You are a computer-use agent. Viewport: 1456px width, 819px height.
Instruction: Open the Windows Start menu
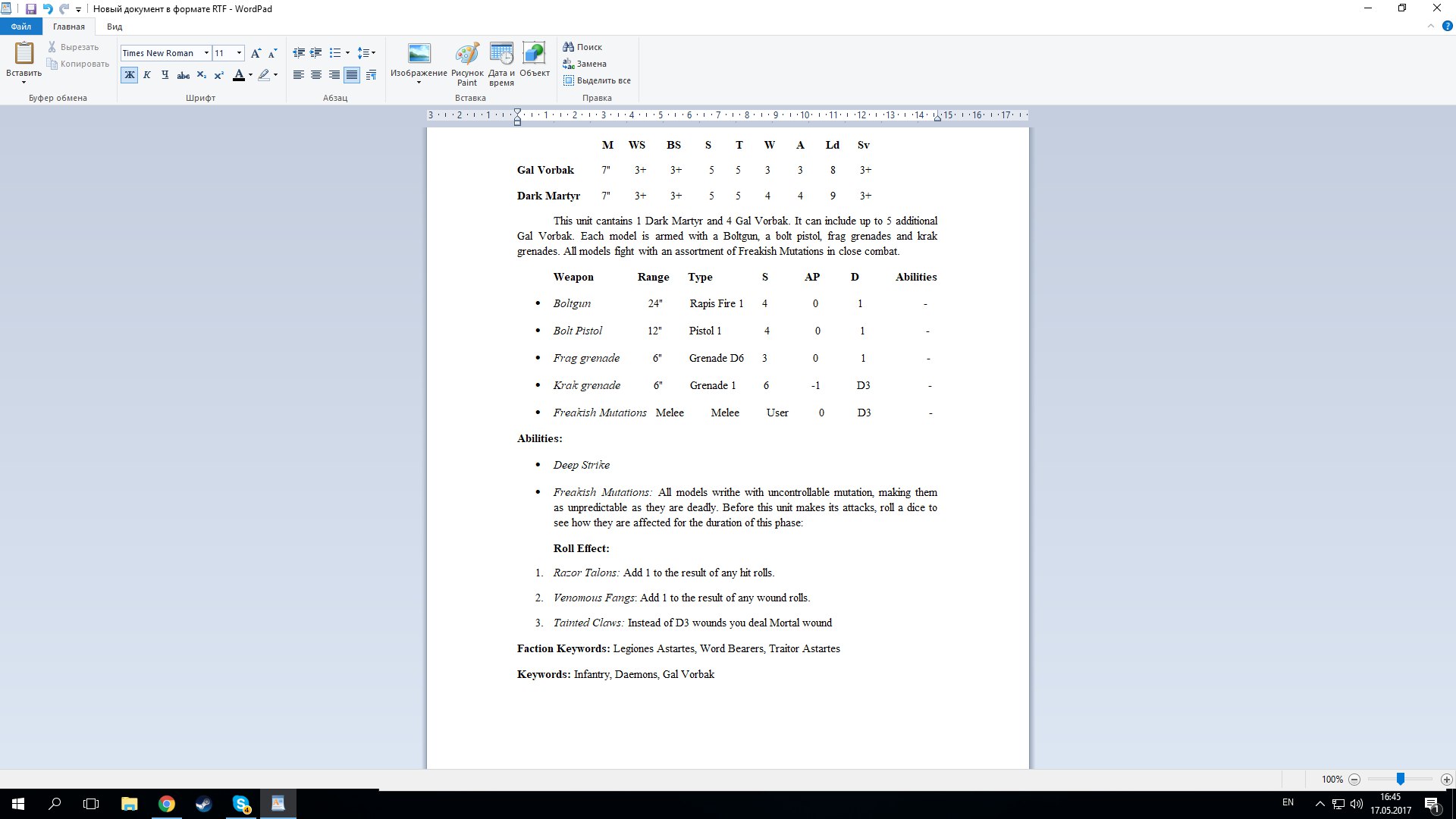[x=18, y=804]
